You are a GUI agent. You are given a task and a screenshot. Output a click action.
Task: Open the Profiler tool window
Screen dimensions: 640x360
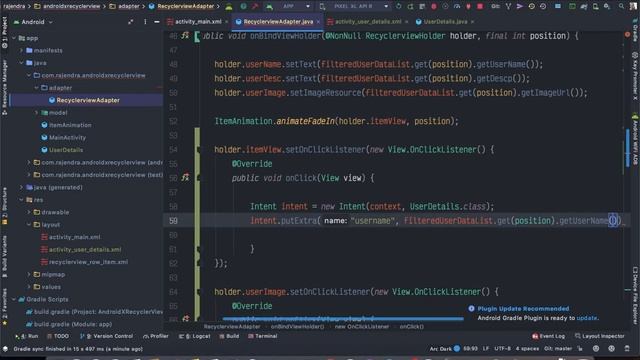[156, 336]
